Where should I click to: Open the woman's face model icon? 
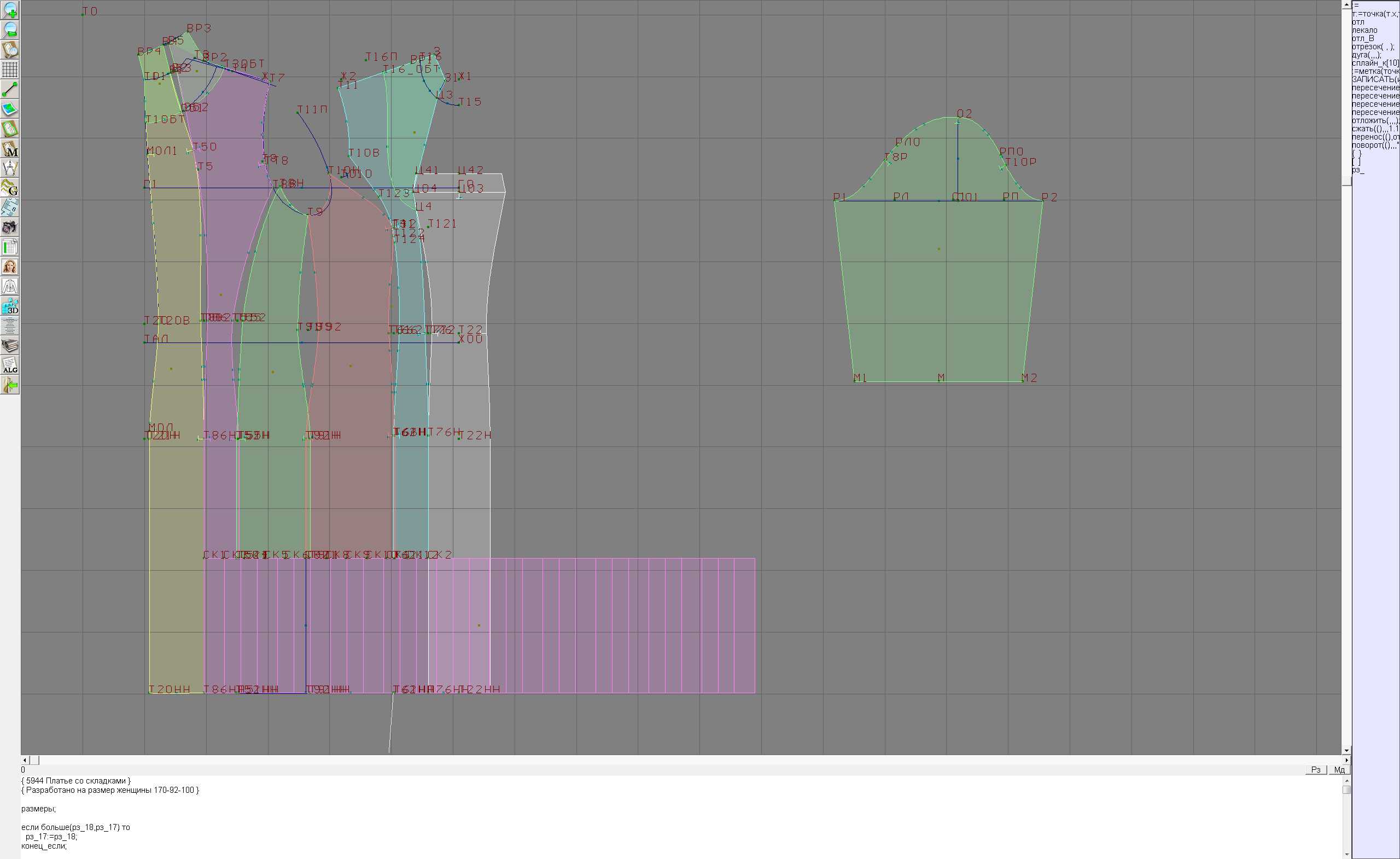(x=10, y=266)
